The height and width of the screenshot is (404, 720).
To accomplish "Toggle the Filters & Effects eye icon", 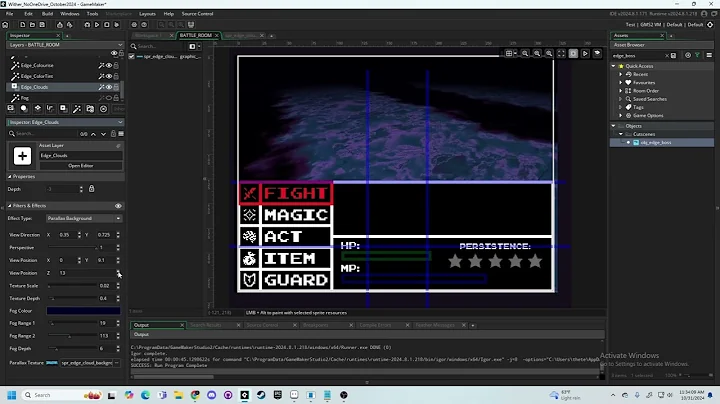I will pyautogui.click(x=118, y=206).
